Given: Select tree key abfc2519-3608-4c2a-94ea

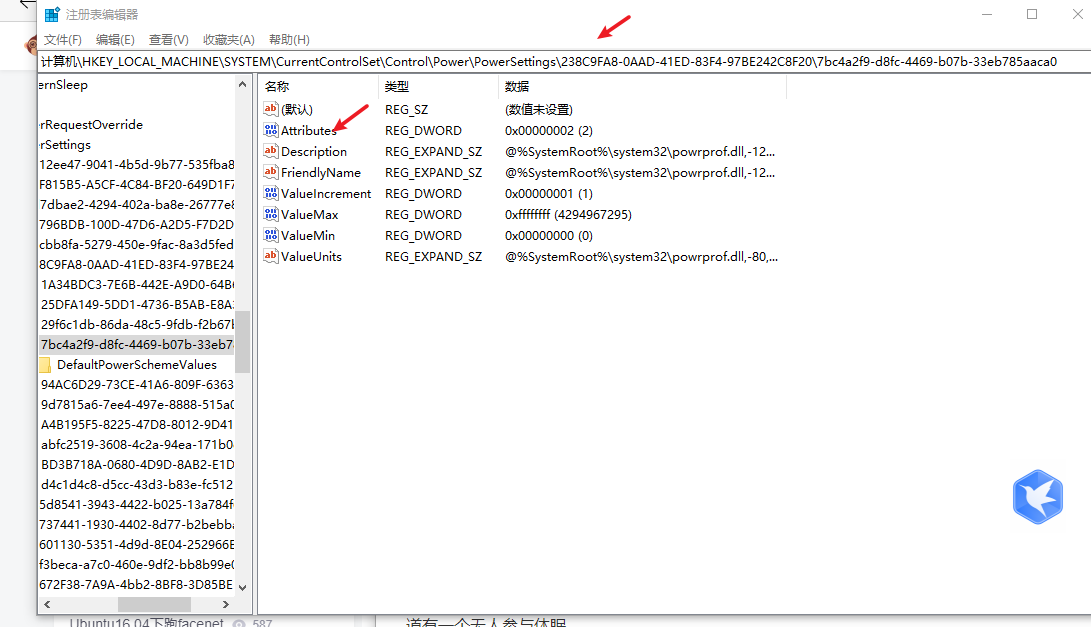Looking at the screenshot, I should 137,444.
